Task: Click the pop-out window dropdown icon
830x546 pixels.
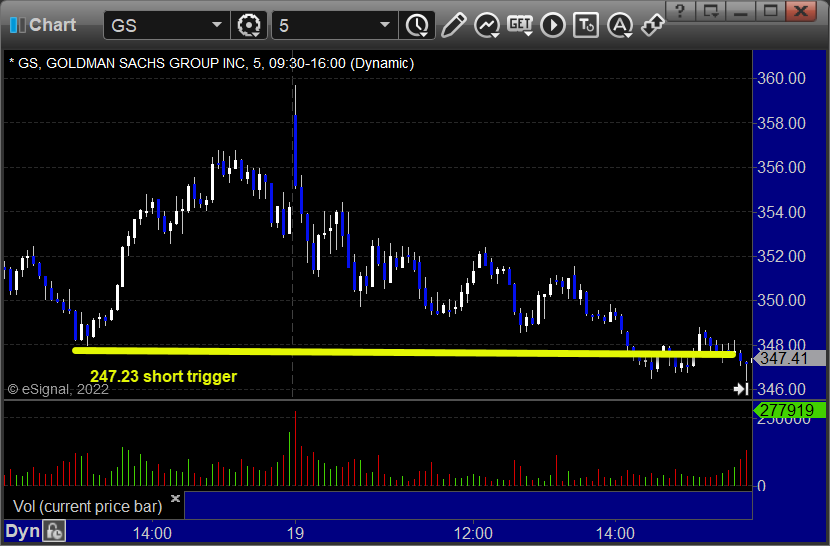Action: tap(711, 11)
